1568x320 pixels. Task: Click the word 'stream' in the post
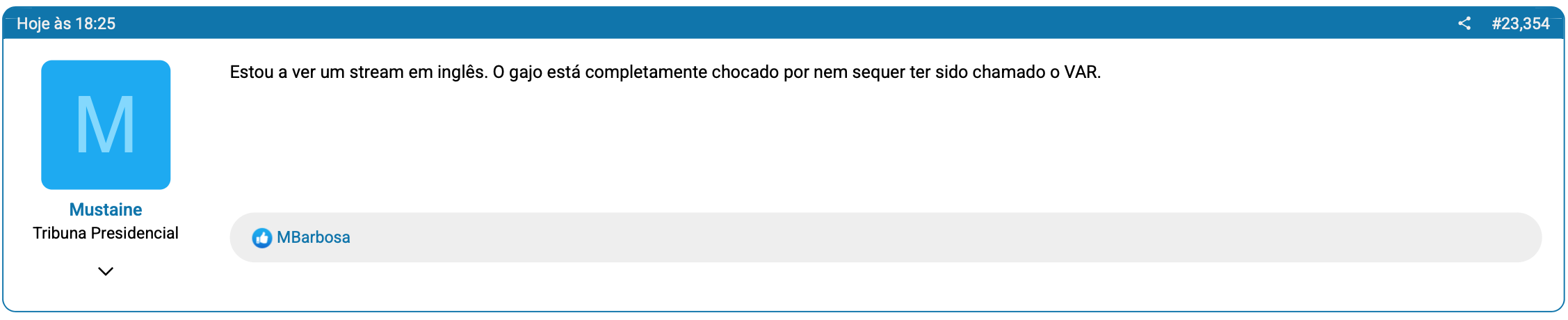pyautogui.click(x=376, y=72)
